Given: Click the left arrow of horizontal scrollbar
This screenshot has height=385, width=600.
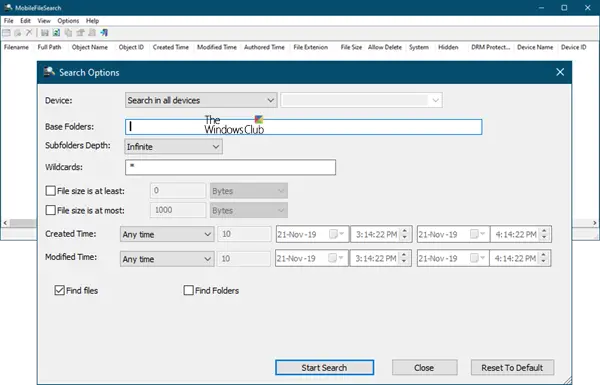Looking at the screenshot, I should (5, 223).
